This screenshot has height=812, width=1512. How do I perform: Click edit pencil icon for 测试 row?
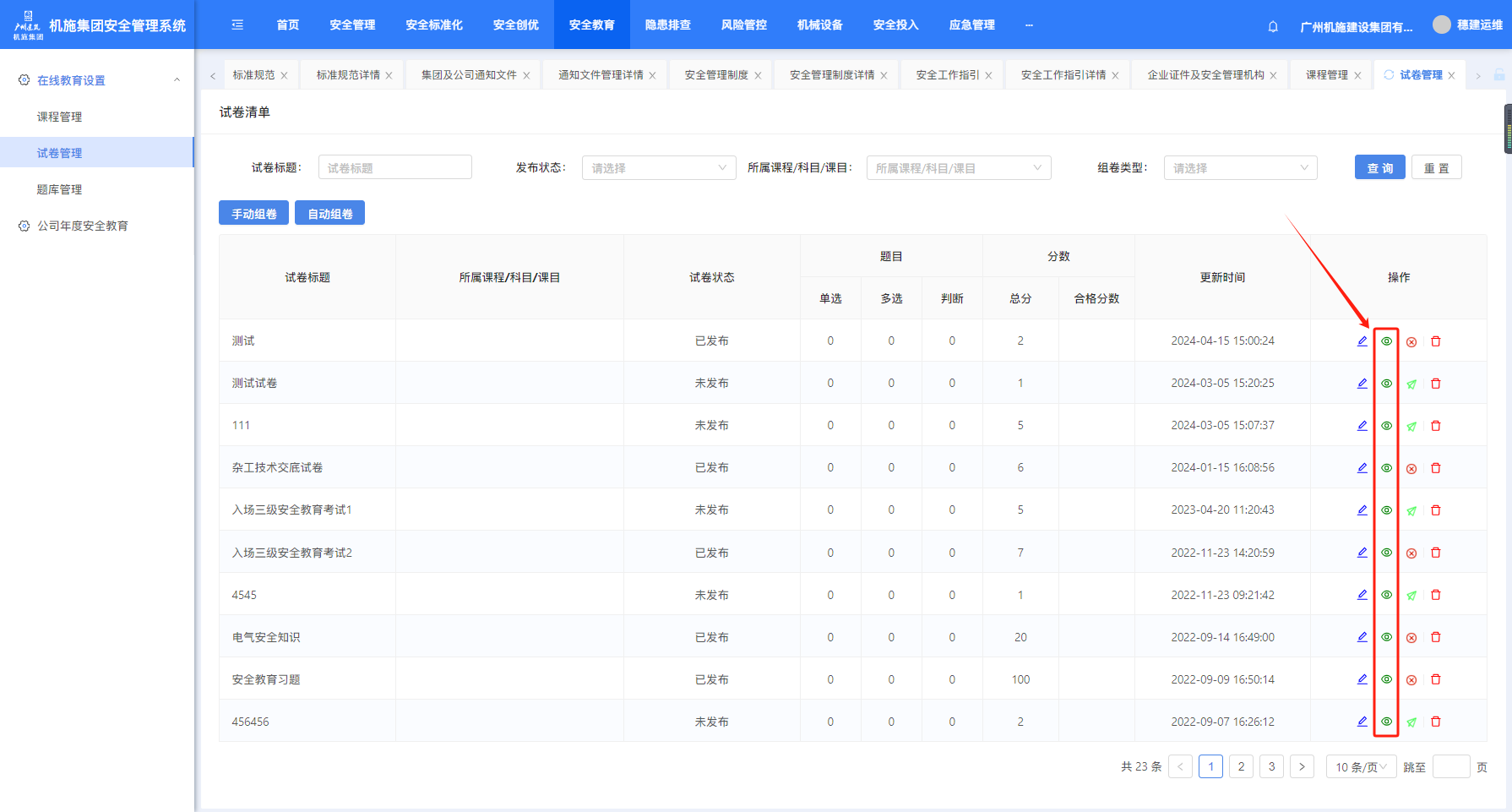1362,341
